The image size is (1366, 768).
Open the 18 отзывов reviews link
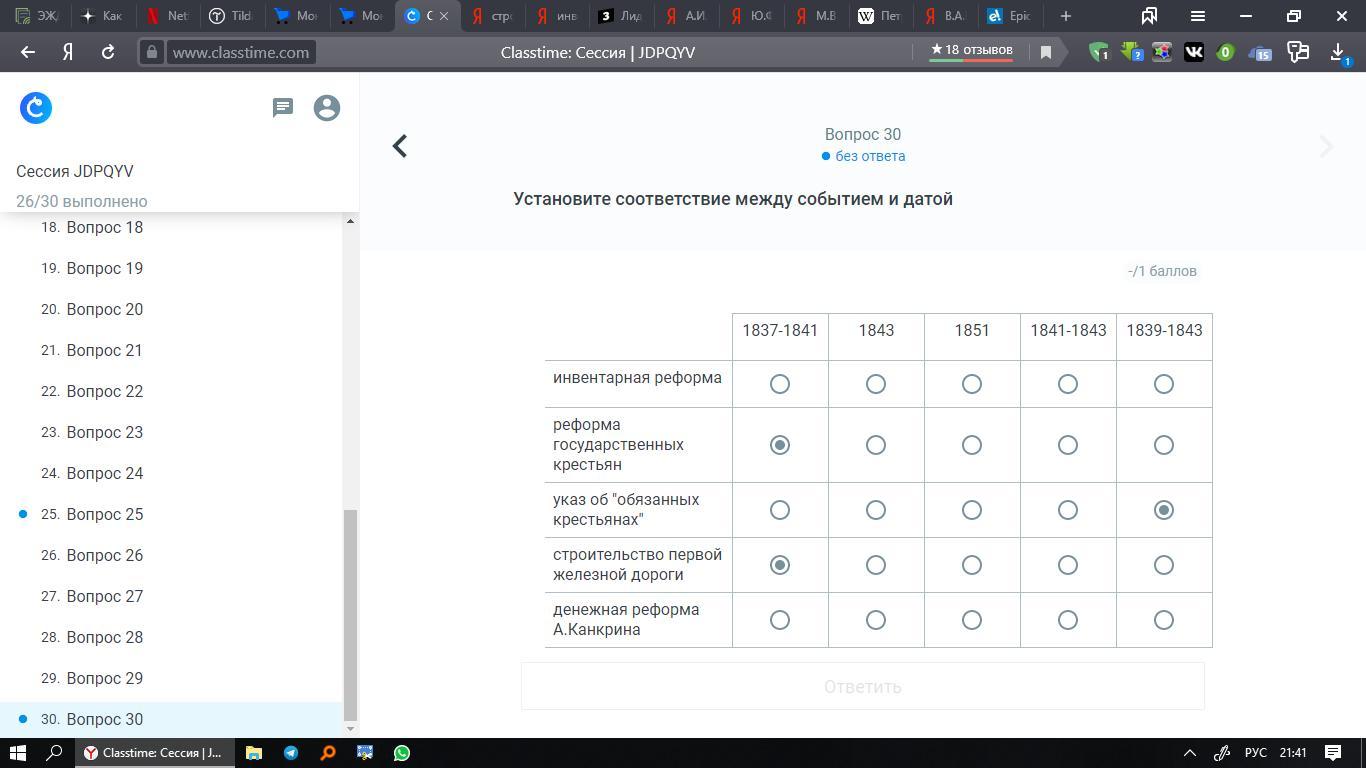pyautogui.click(x=972, y=50)
